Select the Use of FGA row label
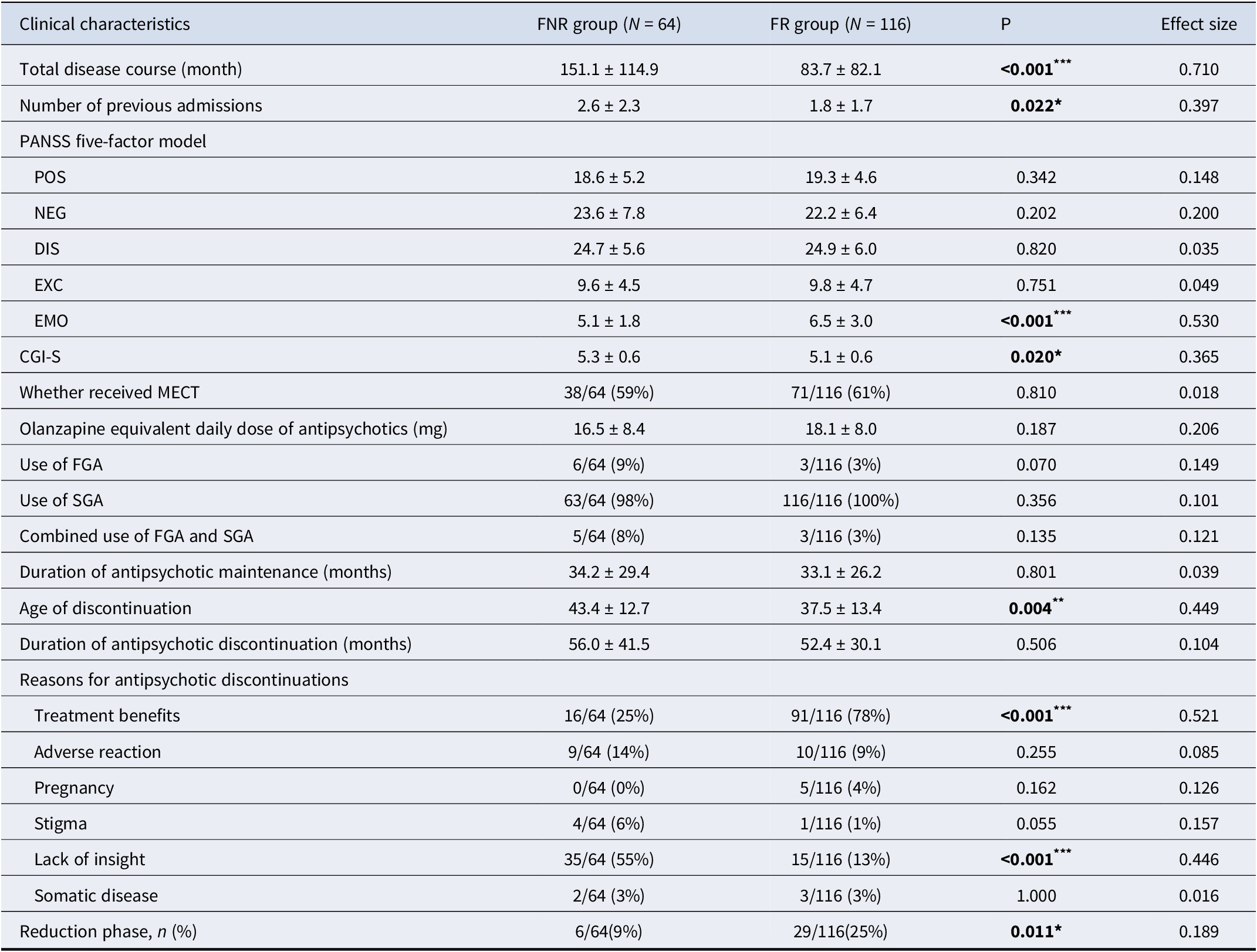 (61, 465)
